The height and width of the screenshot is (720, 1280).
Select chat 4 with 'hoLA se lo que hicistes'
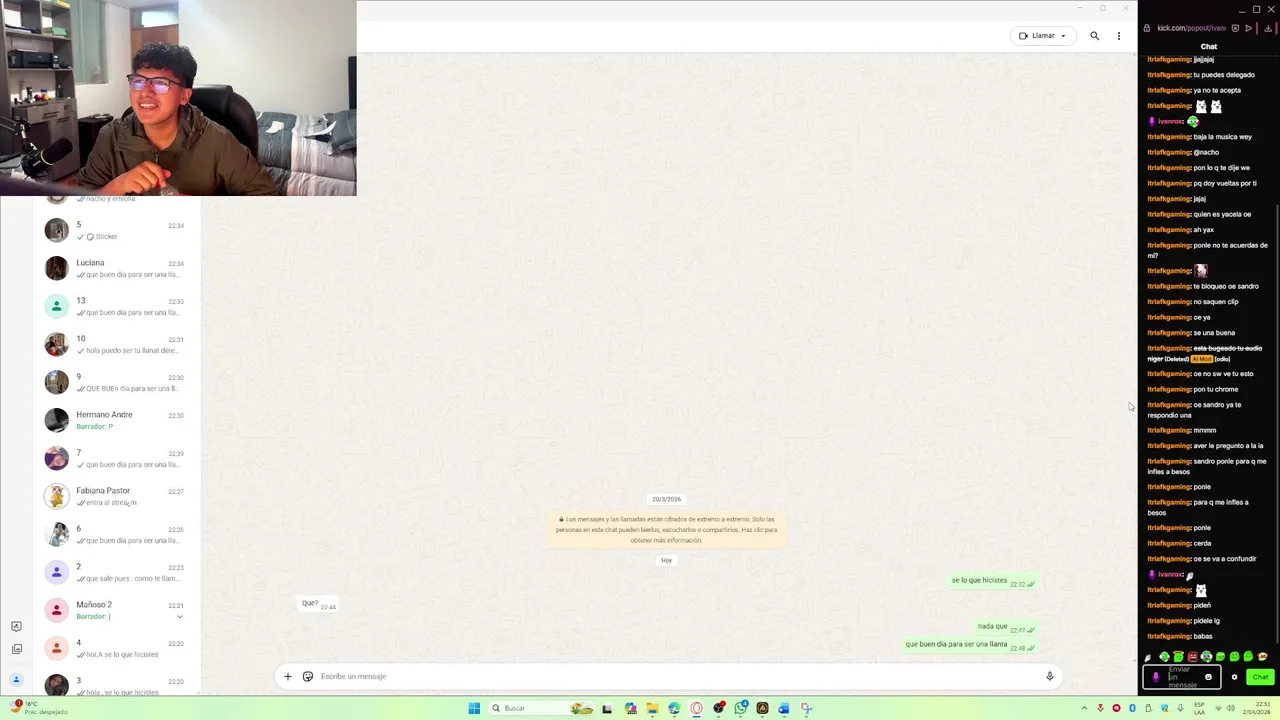(x=117, y=648)
